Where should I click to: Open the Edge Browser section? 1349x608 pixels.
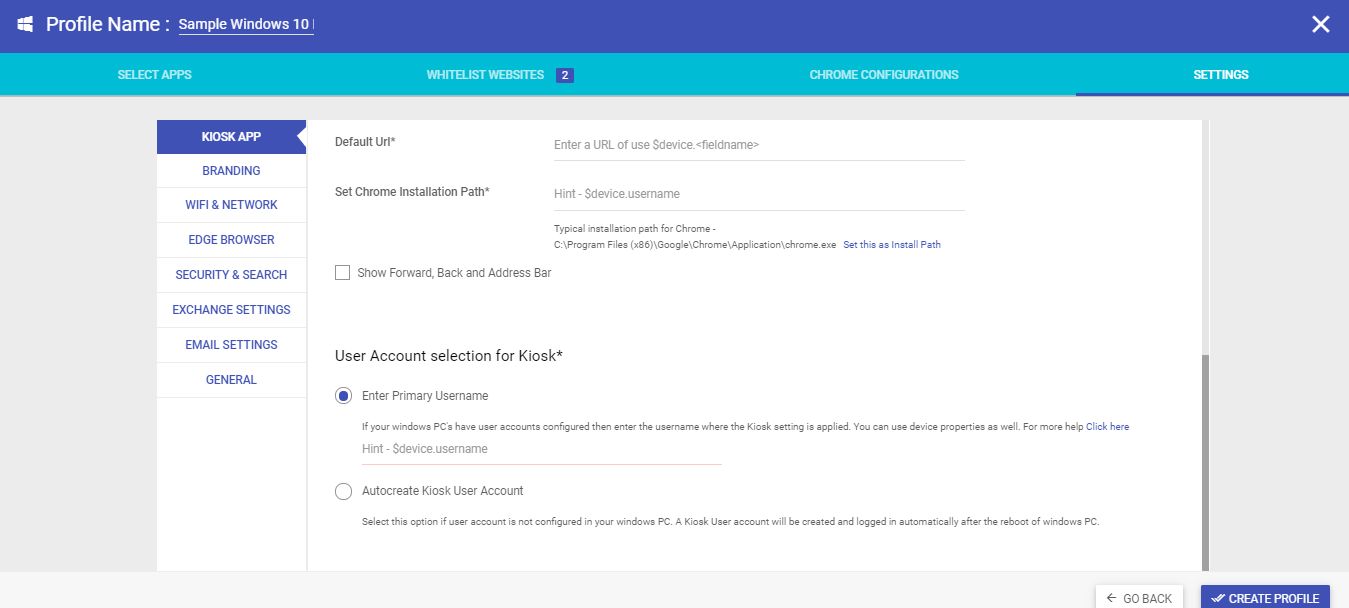[x=231, y=240]
